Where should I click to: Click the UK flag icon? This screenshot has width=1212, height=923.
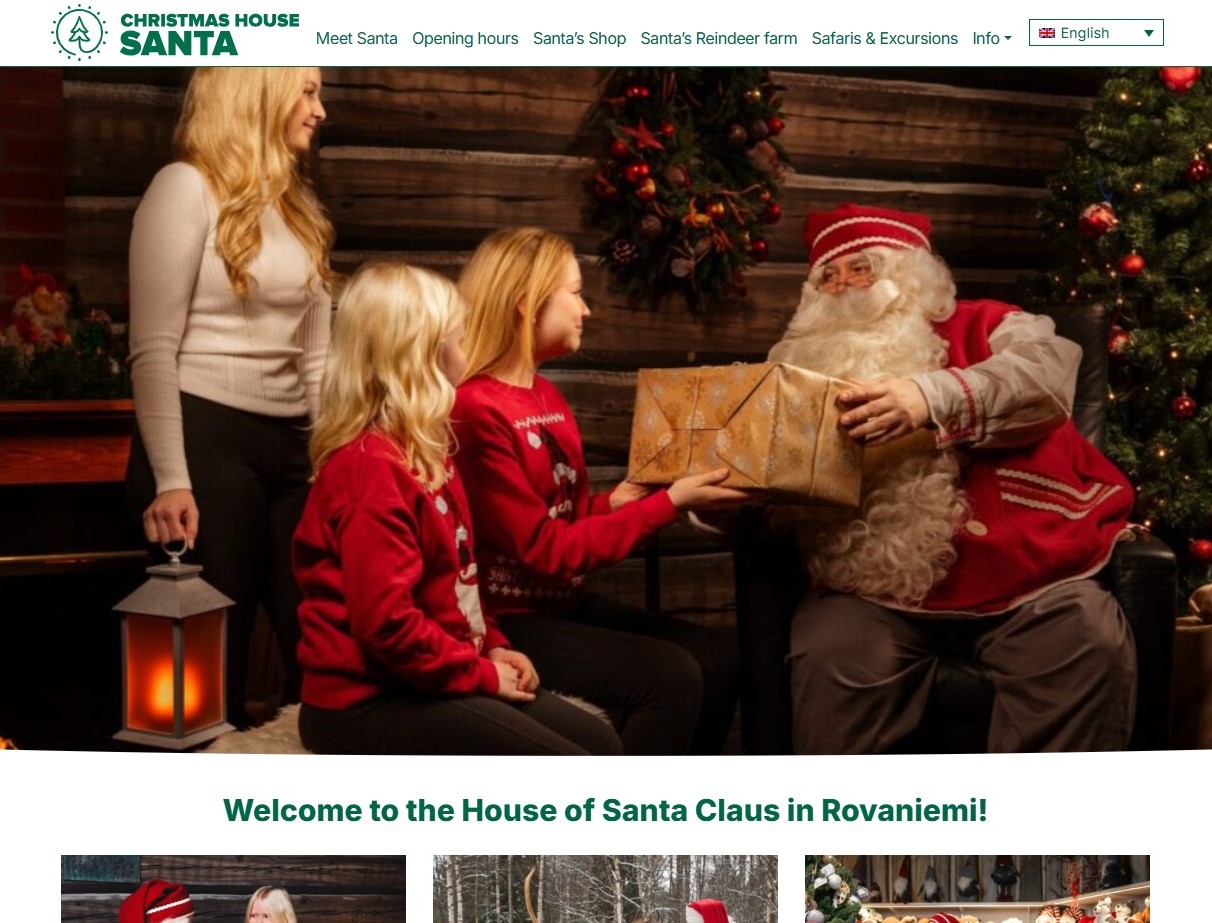[1046, 33]
